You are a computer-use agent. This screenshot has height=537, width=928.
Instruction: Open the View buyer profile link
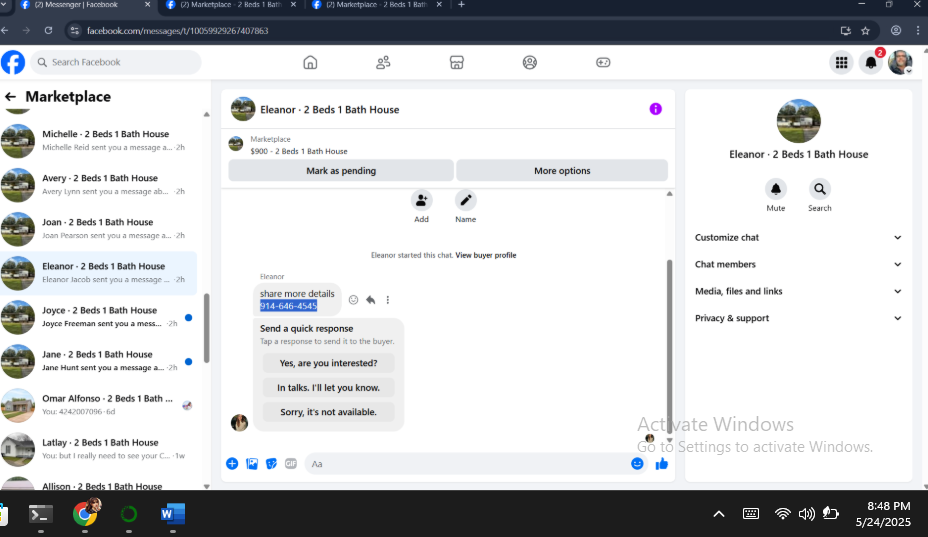coord(486,255)
